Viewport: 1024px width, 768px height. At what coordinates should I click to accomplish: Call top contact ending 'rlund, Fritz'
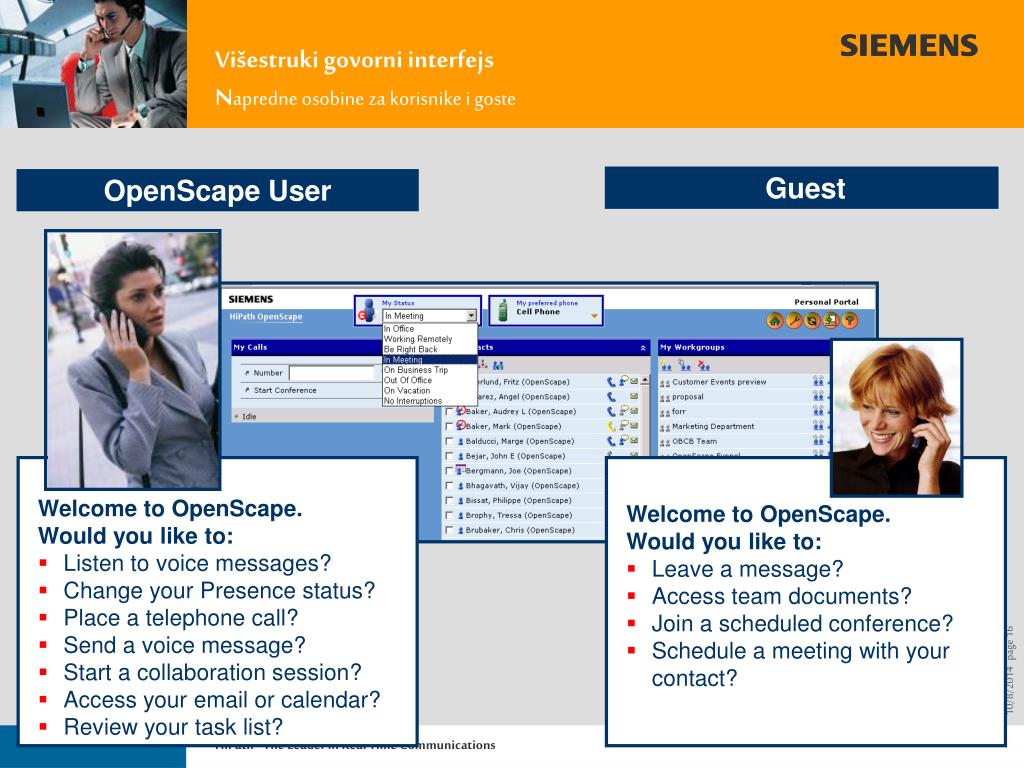tap(611, 382)
